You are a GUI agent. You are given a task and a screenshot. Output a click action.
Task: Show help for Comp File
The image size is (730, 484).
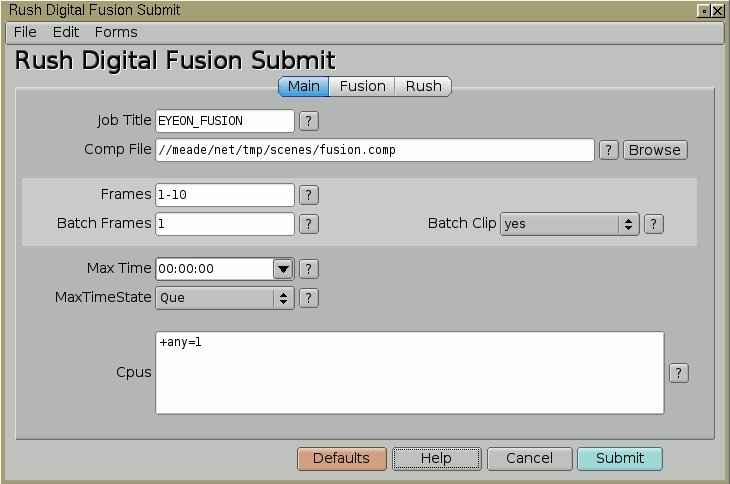pos(608,150)
